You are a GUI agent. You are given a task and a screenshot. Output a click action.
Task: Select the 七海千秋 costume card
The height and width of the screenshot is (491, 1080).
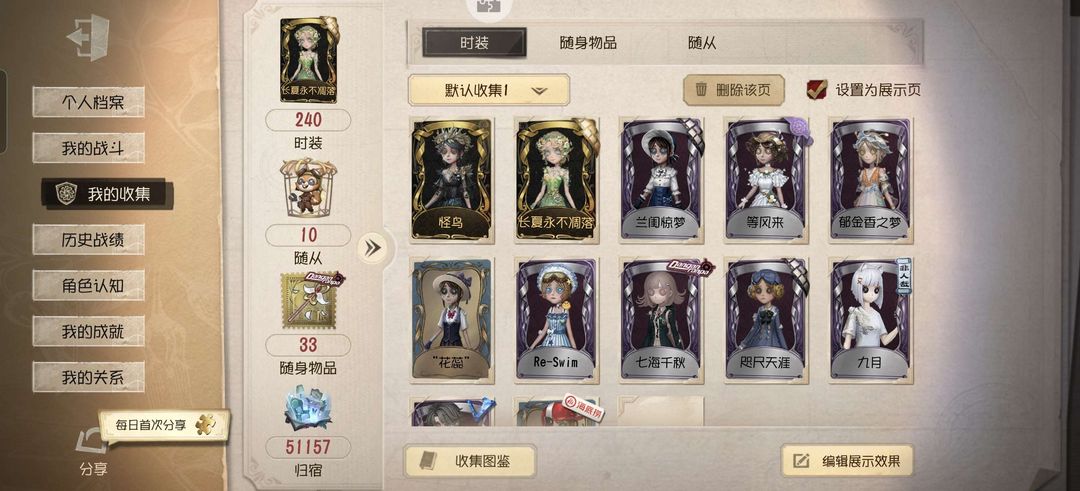coord(662,321)
